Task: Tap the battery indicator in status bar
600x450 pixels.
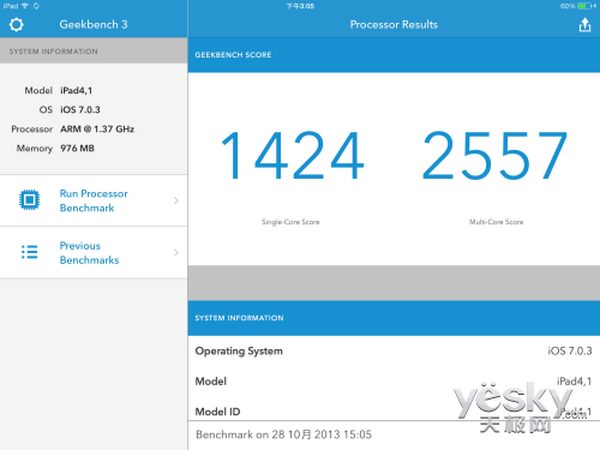Action: click(x=585, y=6)
